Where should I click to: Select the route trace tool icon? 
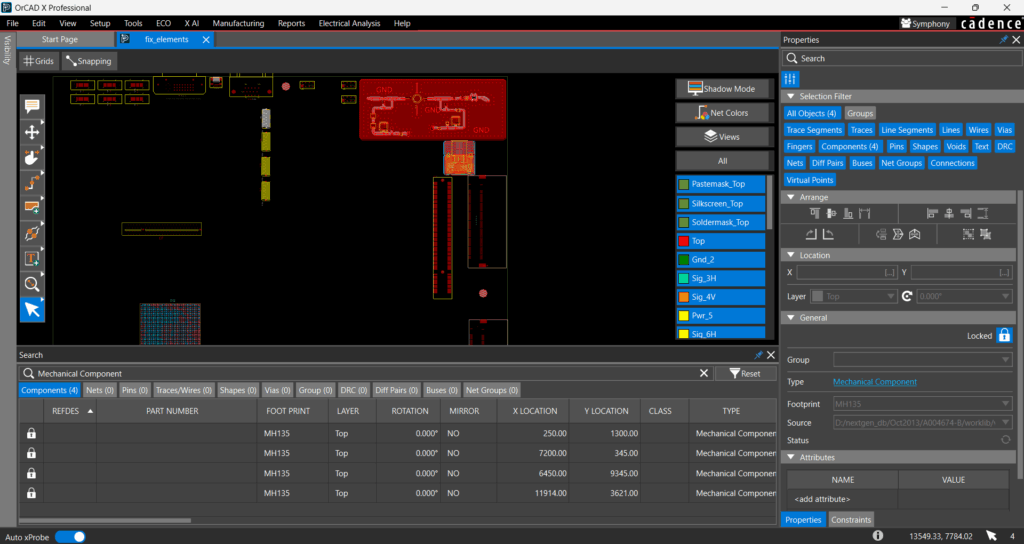(x=32, y=182)
